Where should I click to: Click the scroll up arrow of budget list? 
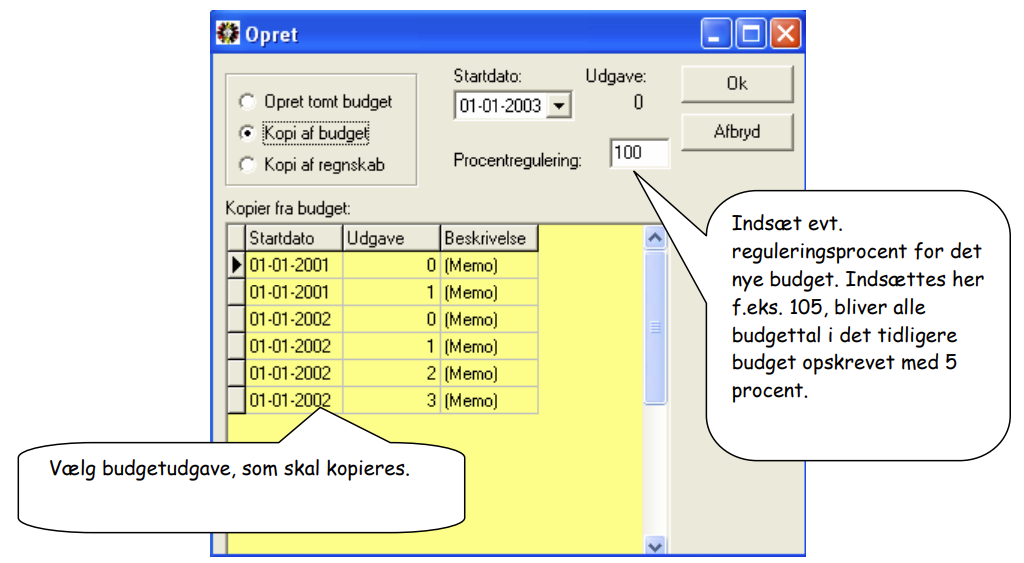point(655,238)
